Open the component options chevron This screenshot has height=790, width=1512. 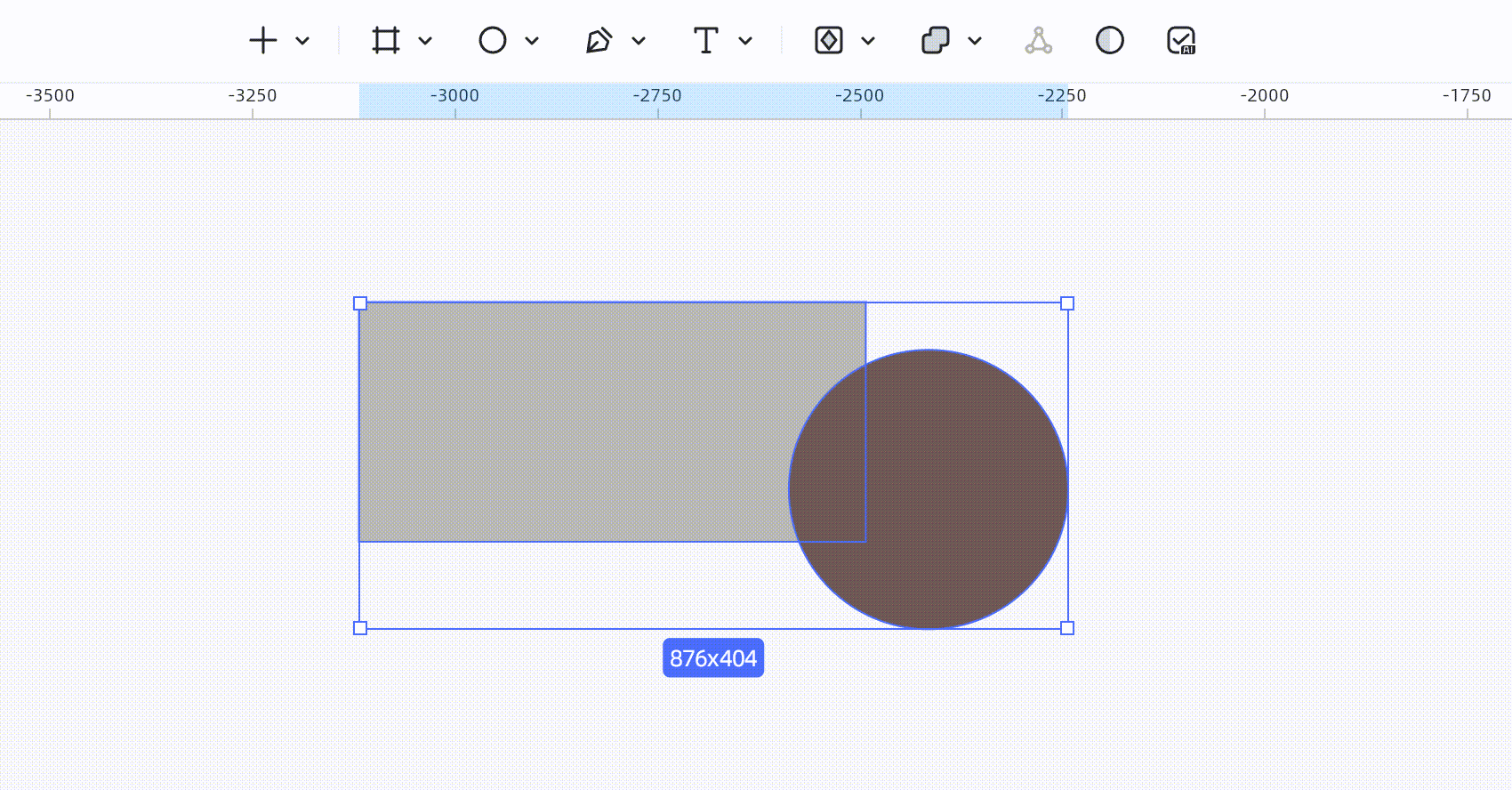point(868,40)
